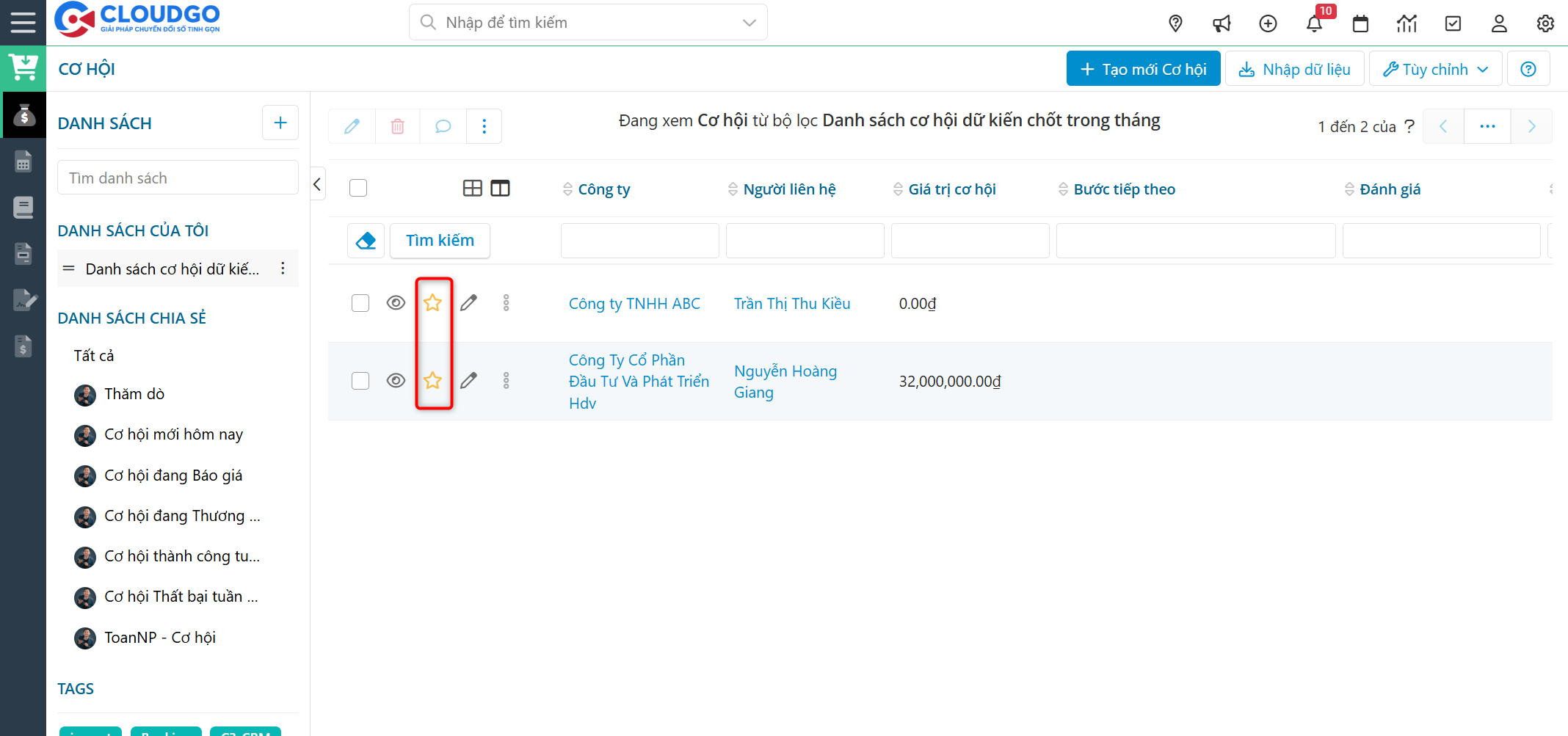Open the notifications bell with 10 alerts

(x=1314, y=23)
